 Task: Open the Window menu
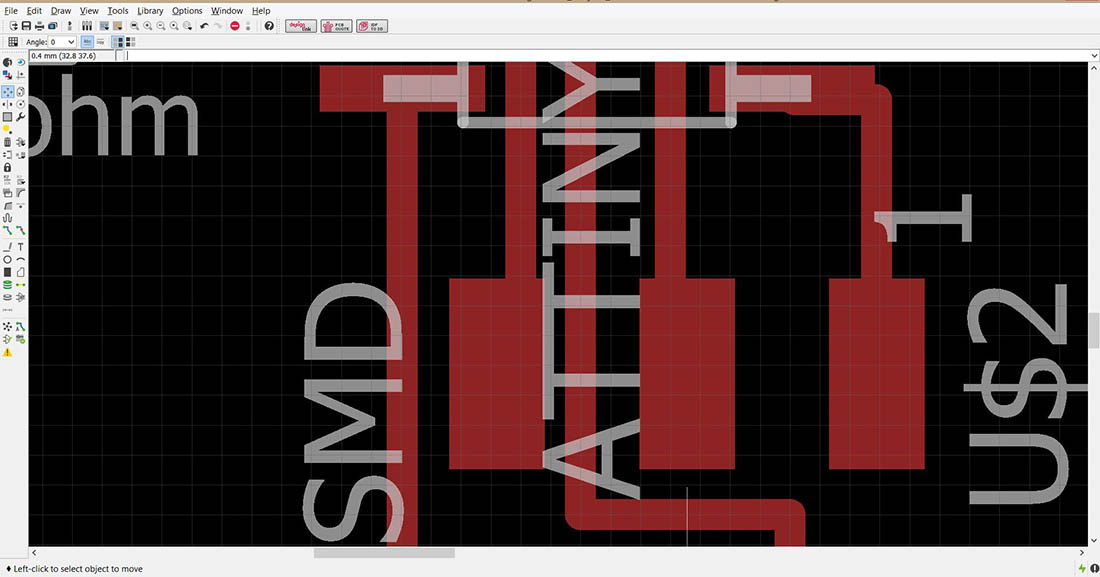click(x=227, y=11)
